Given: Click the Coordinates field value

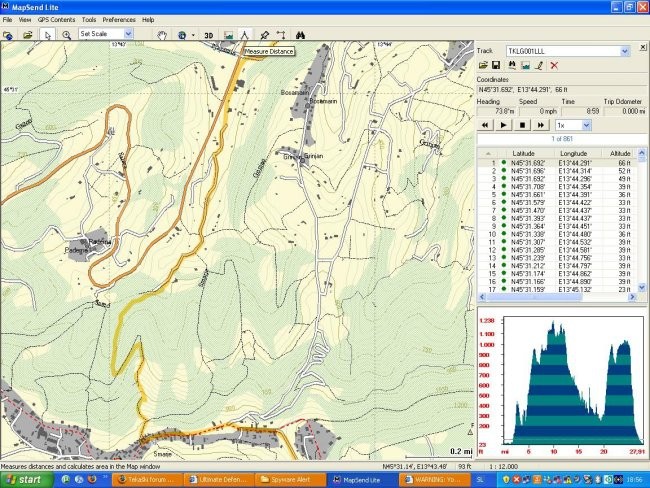Looking at the screenshot, I should pos(562,90).
